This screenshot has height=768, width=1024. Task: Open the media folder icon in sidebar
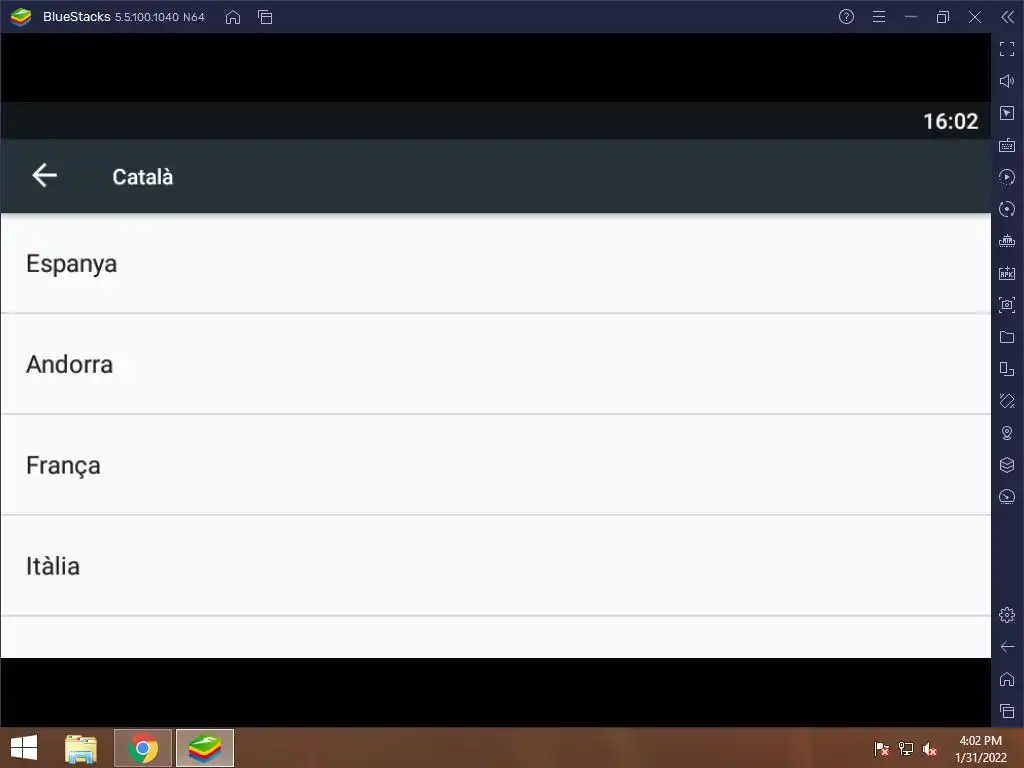coord(1007,337)
